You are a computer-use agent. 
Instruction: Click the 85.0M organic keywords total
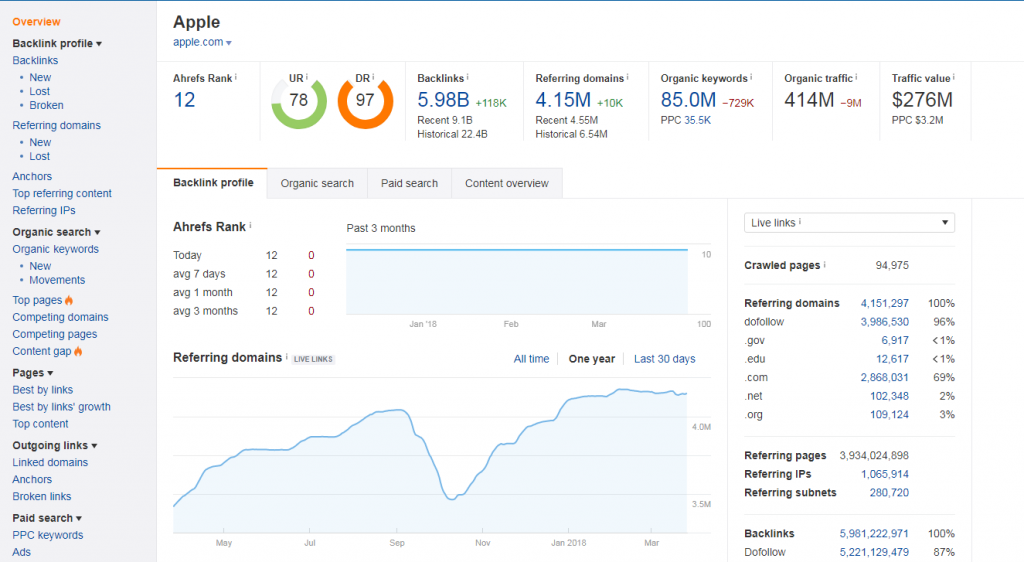coord(688,100)
